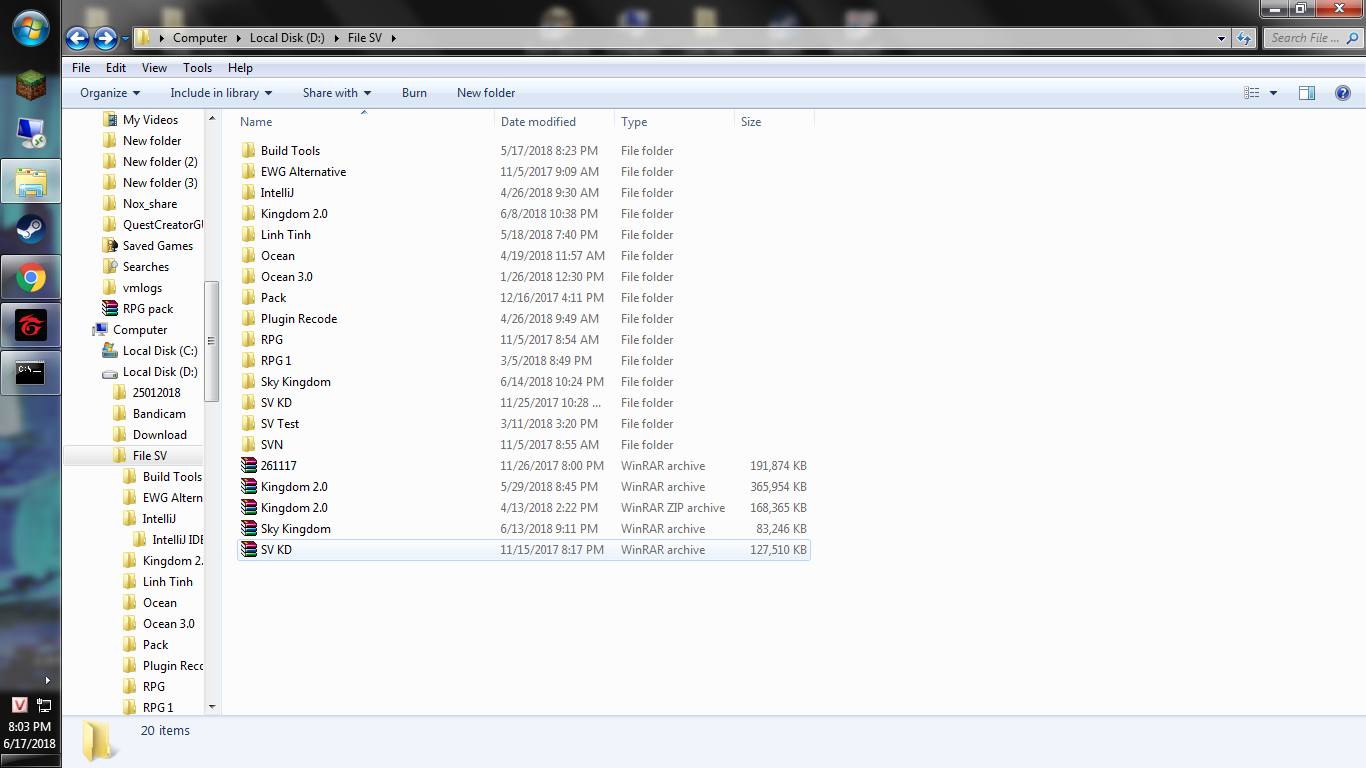Image resolution: width=1366 pixels, height=768 pixels.
Task: Open the recent pages dropdown next to Forward
Action: (x=125, y=39)
